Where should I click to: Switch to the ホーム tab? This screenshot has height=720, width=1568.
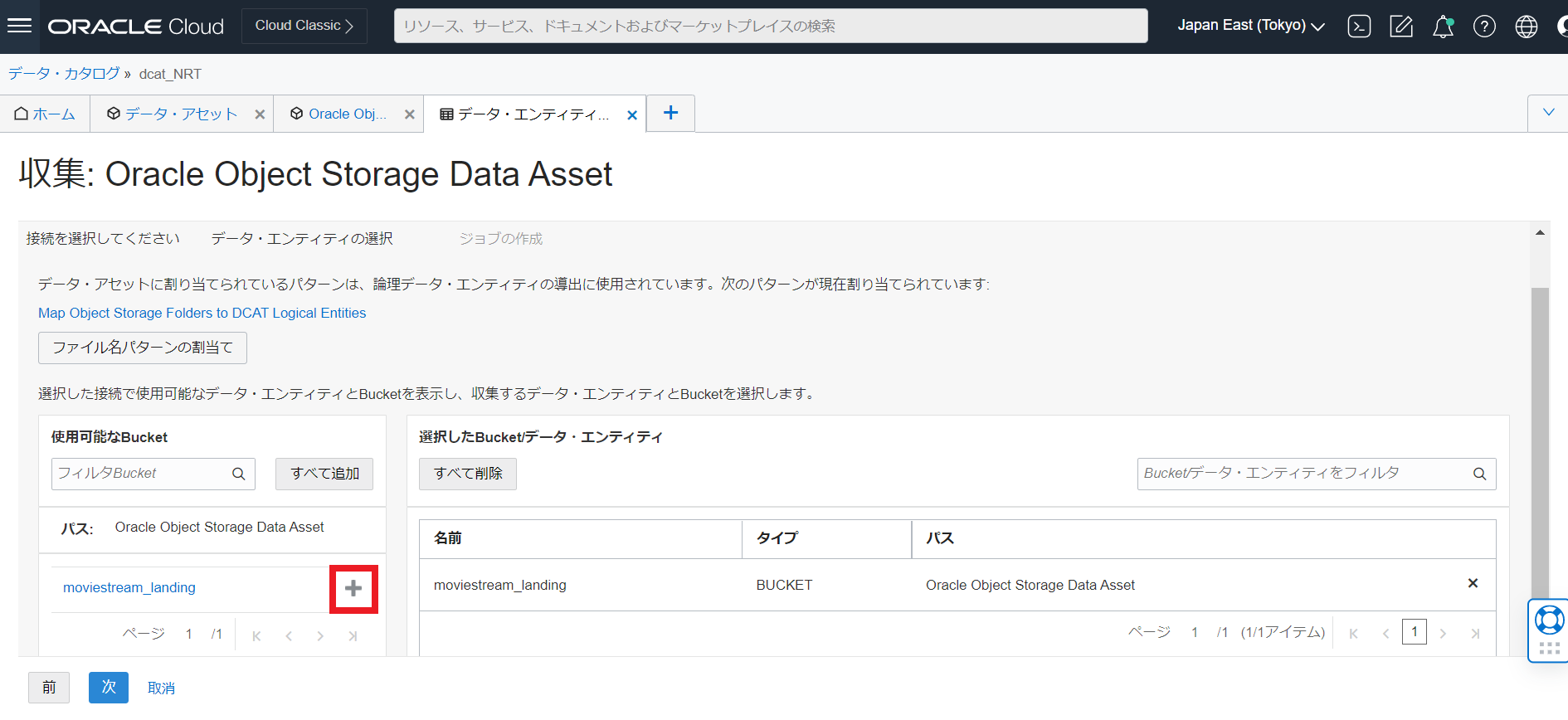click(x=46, y=114)
